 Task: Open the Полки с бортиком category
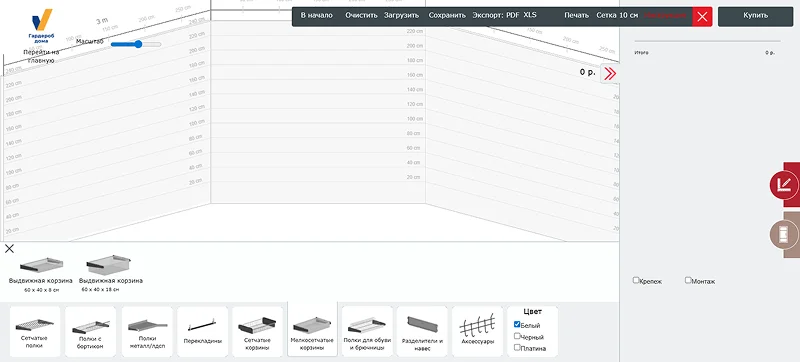(x=90, y=331)
